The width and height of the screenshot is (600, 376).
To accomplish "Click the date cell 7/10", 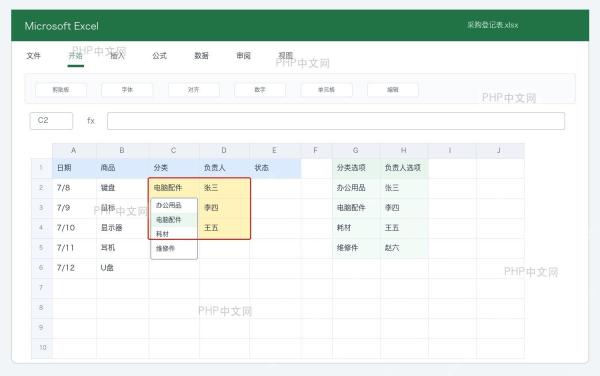I will [74, 228].
